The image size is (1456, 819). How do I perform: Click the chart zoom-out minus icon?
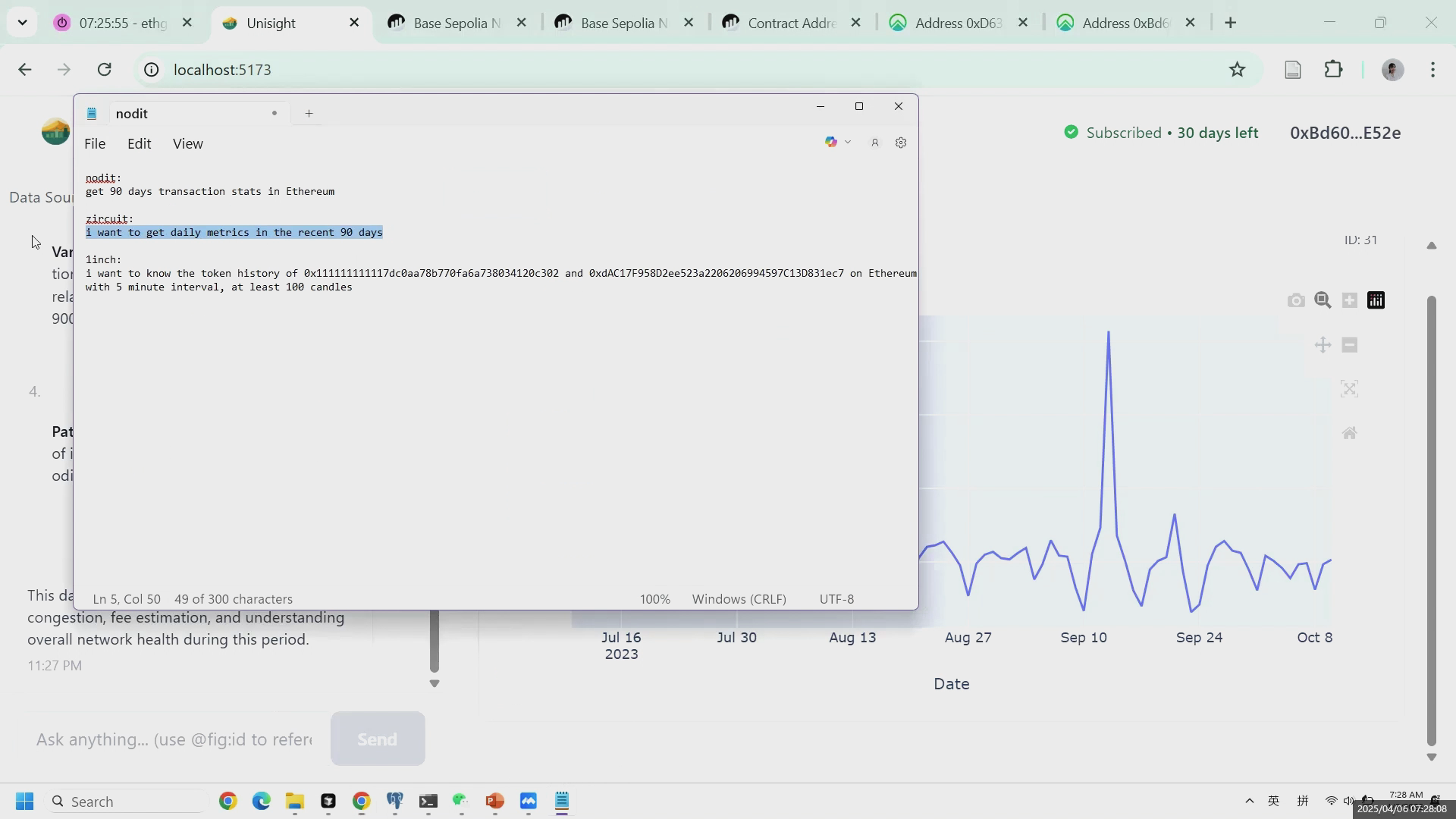(x=1349, y=345)
